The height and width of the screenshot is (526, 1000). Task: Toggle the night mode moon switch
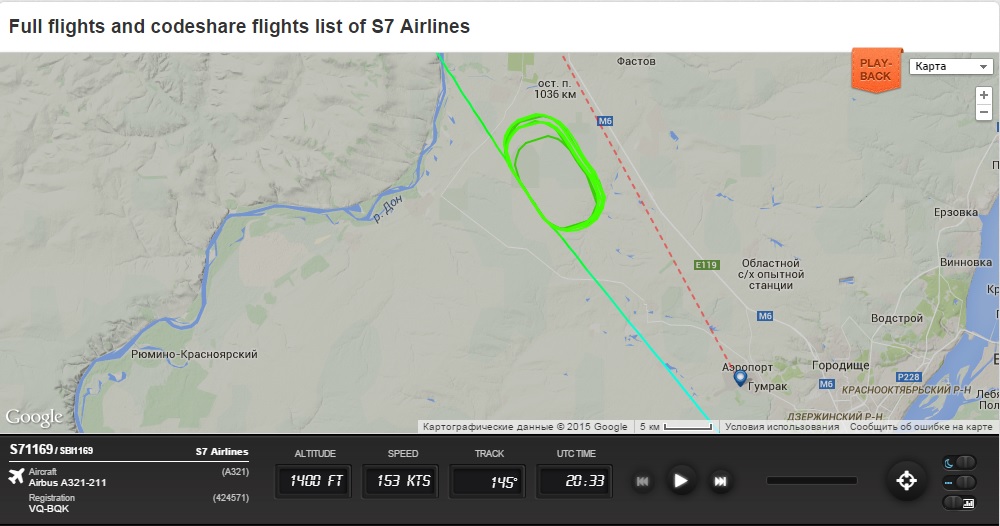click(x=958, y=462)
